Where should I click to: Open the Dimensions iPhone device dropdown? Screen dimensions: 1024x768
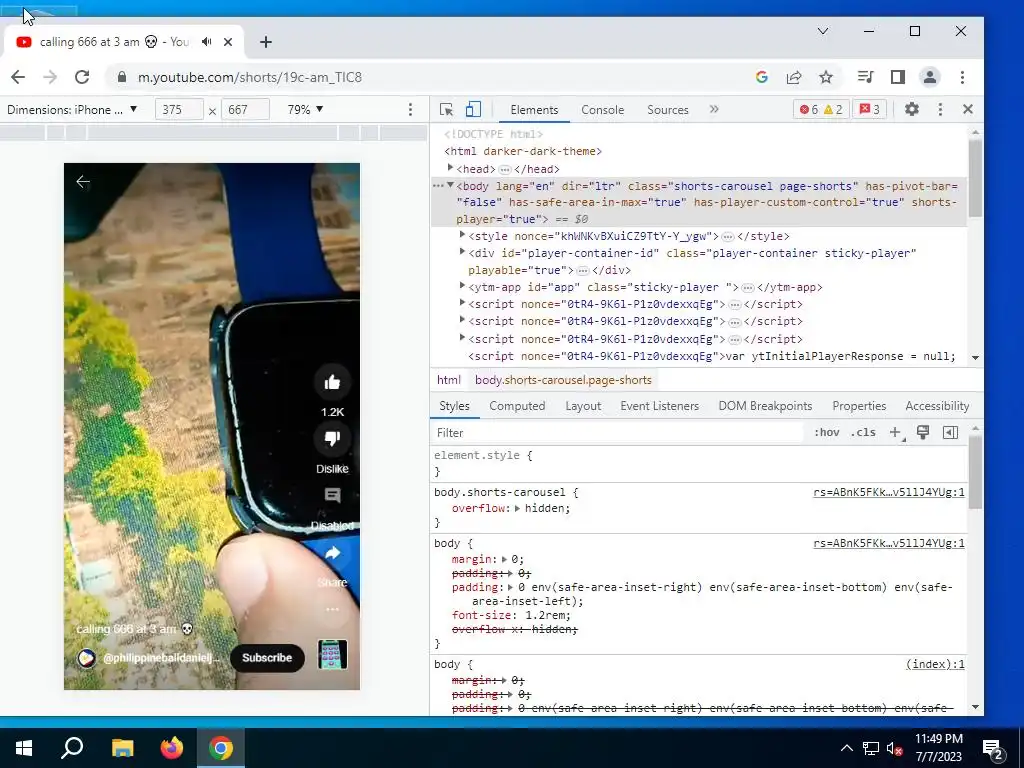[x=72, y=110]
